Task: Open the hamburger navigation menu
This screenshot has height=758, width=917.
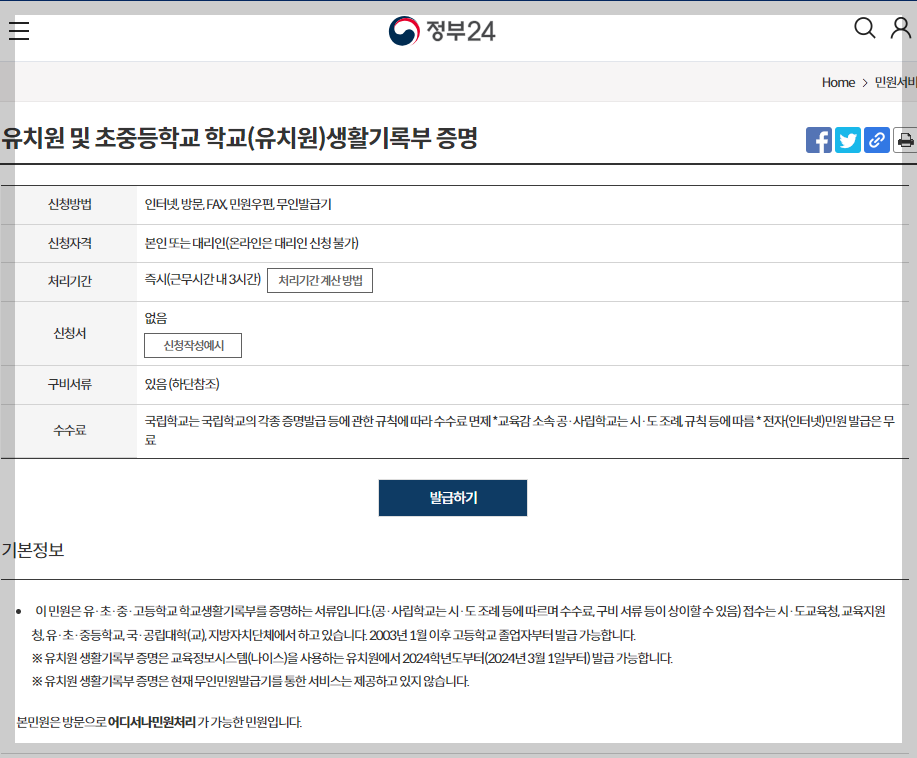Action: [18, 30]
